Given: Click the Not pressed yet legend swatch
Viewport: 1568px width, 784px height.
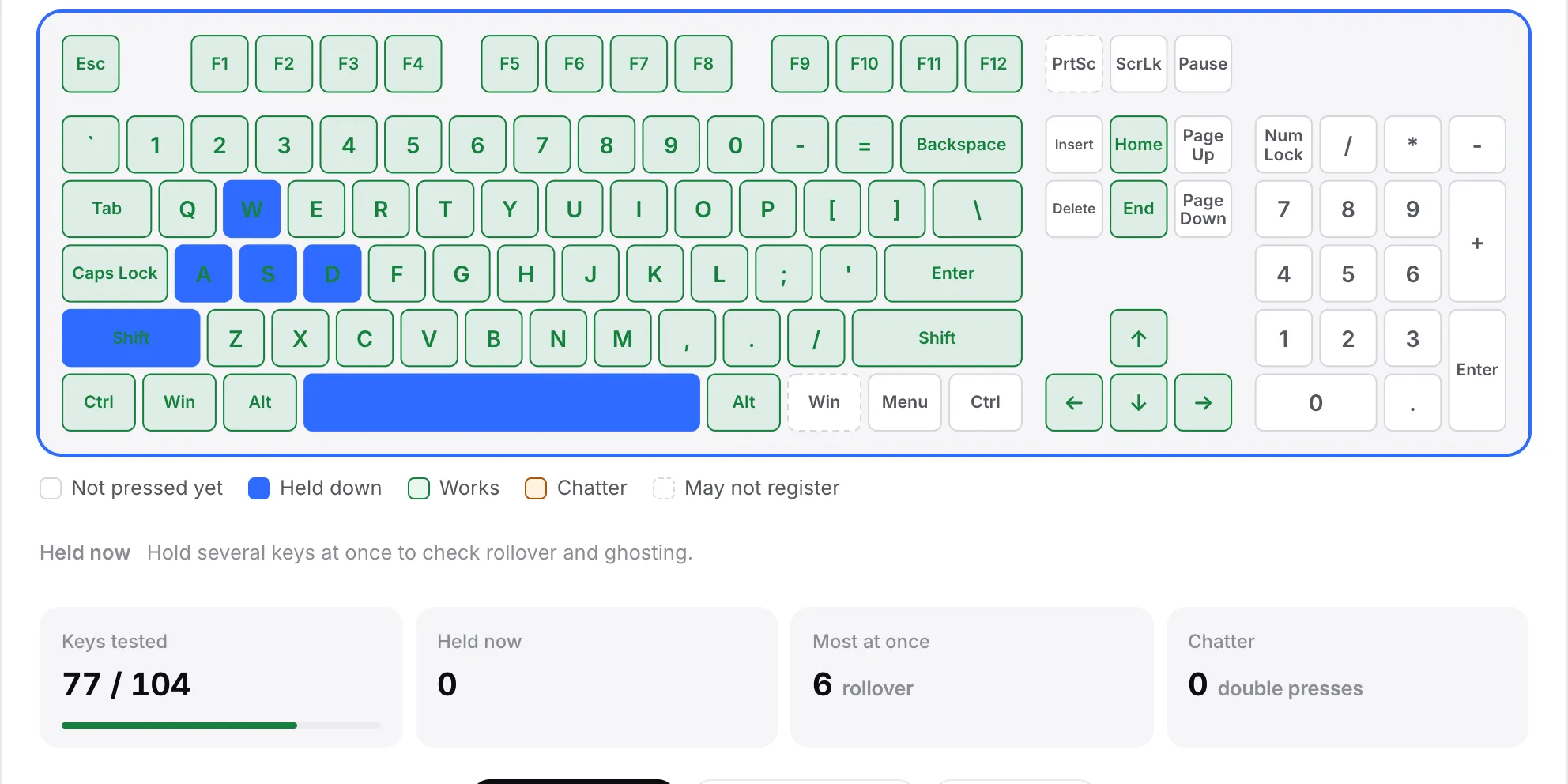Looking at the screenshot, I should click(x=51, y=488).
